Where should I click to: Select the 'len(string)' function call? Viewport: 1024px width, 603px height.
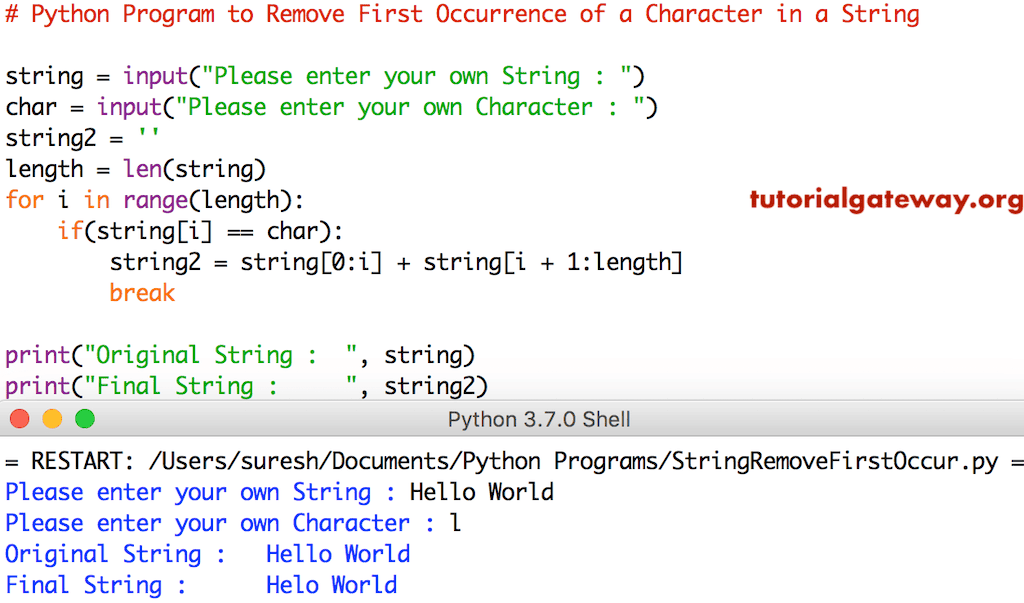196,168
